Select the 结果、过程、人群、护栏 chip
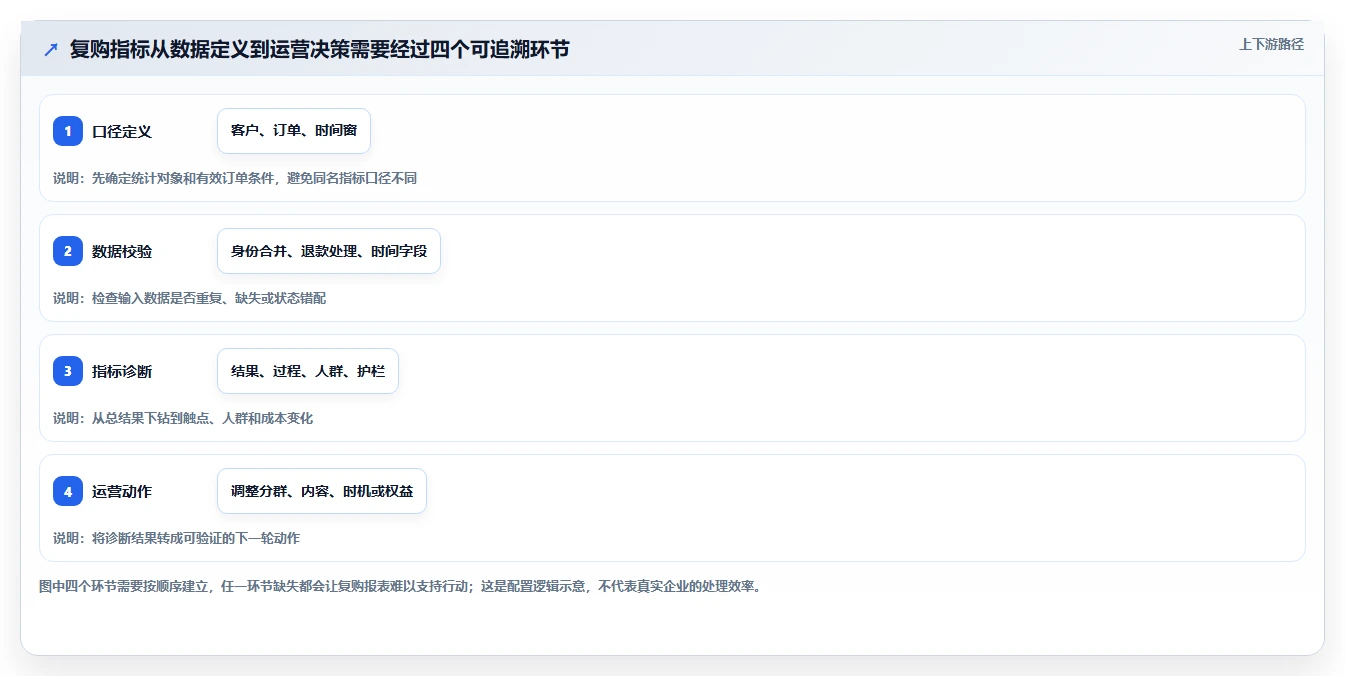 pyautogui.click(x=308, y=371)
